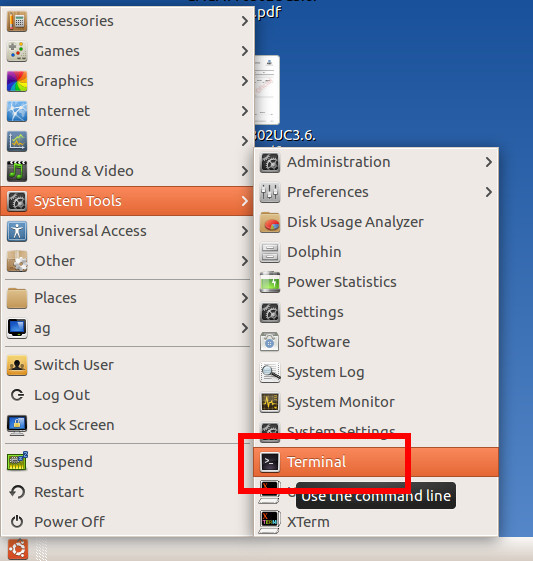Choose the XTerm menu entry

pyautogui.click(x=376, y=522)
